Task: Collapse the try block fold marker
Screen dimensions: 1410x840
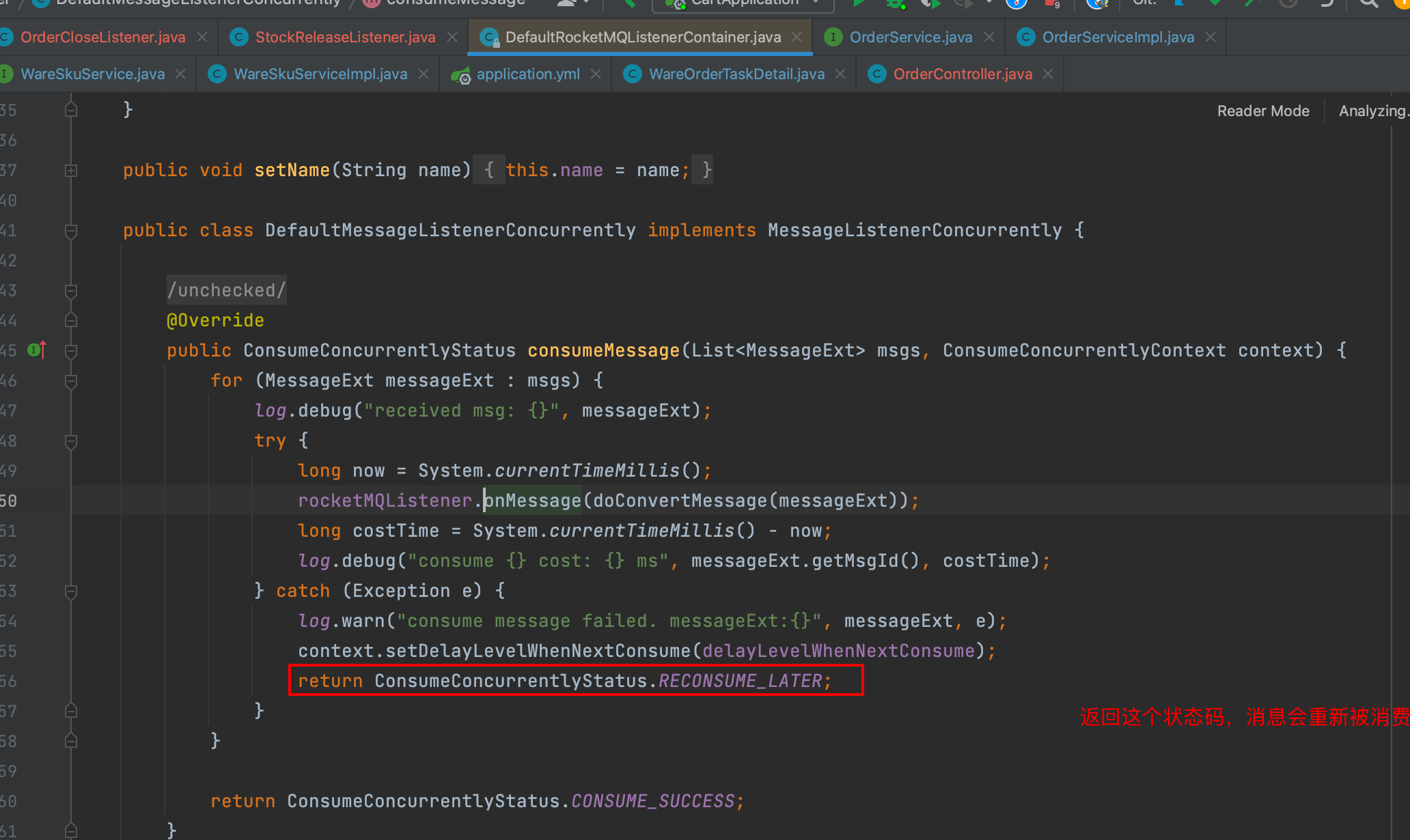Action: (71, 440)
